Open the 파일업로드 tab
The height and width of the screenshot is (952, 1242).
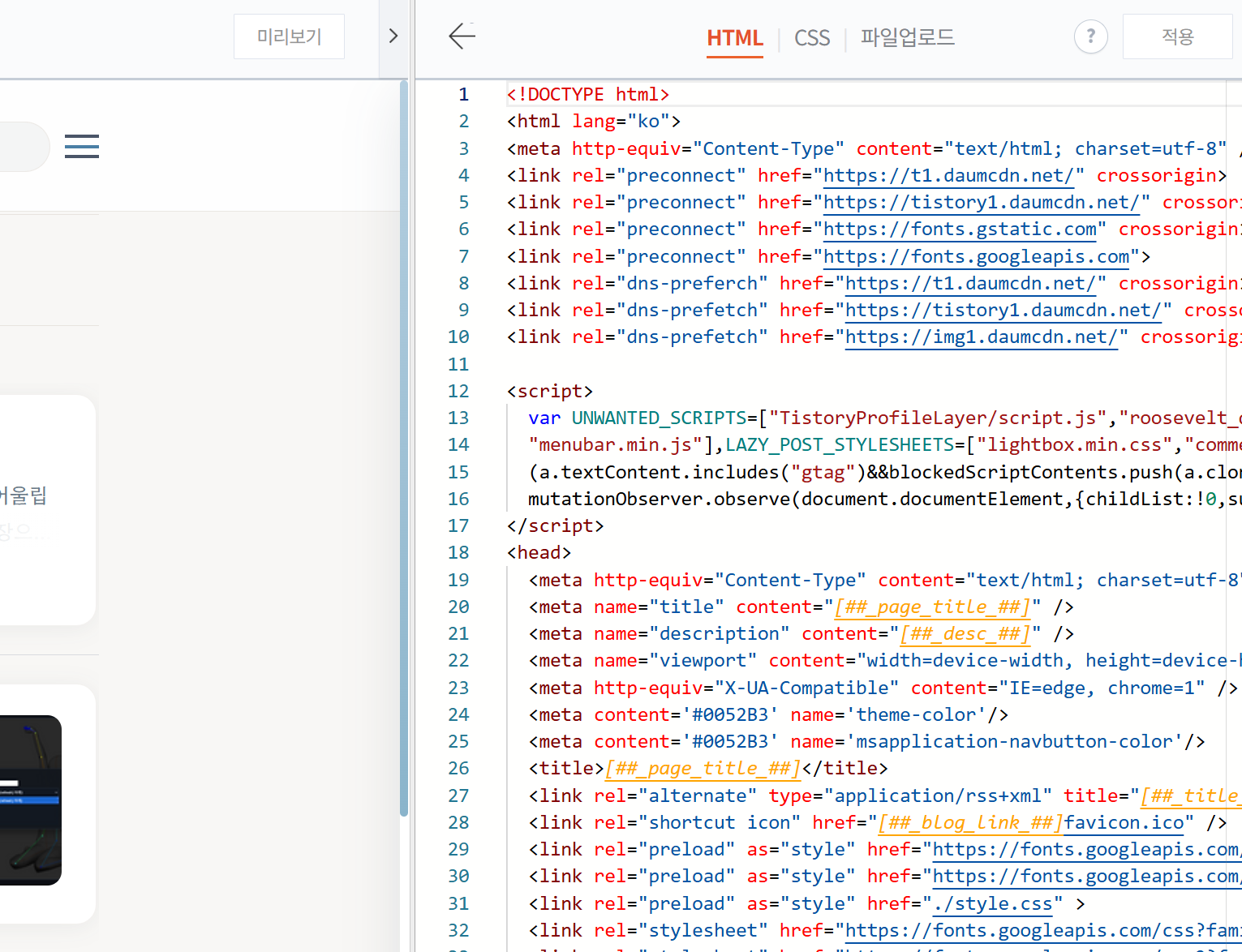point(908,37)
